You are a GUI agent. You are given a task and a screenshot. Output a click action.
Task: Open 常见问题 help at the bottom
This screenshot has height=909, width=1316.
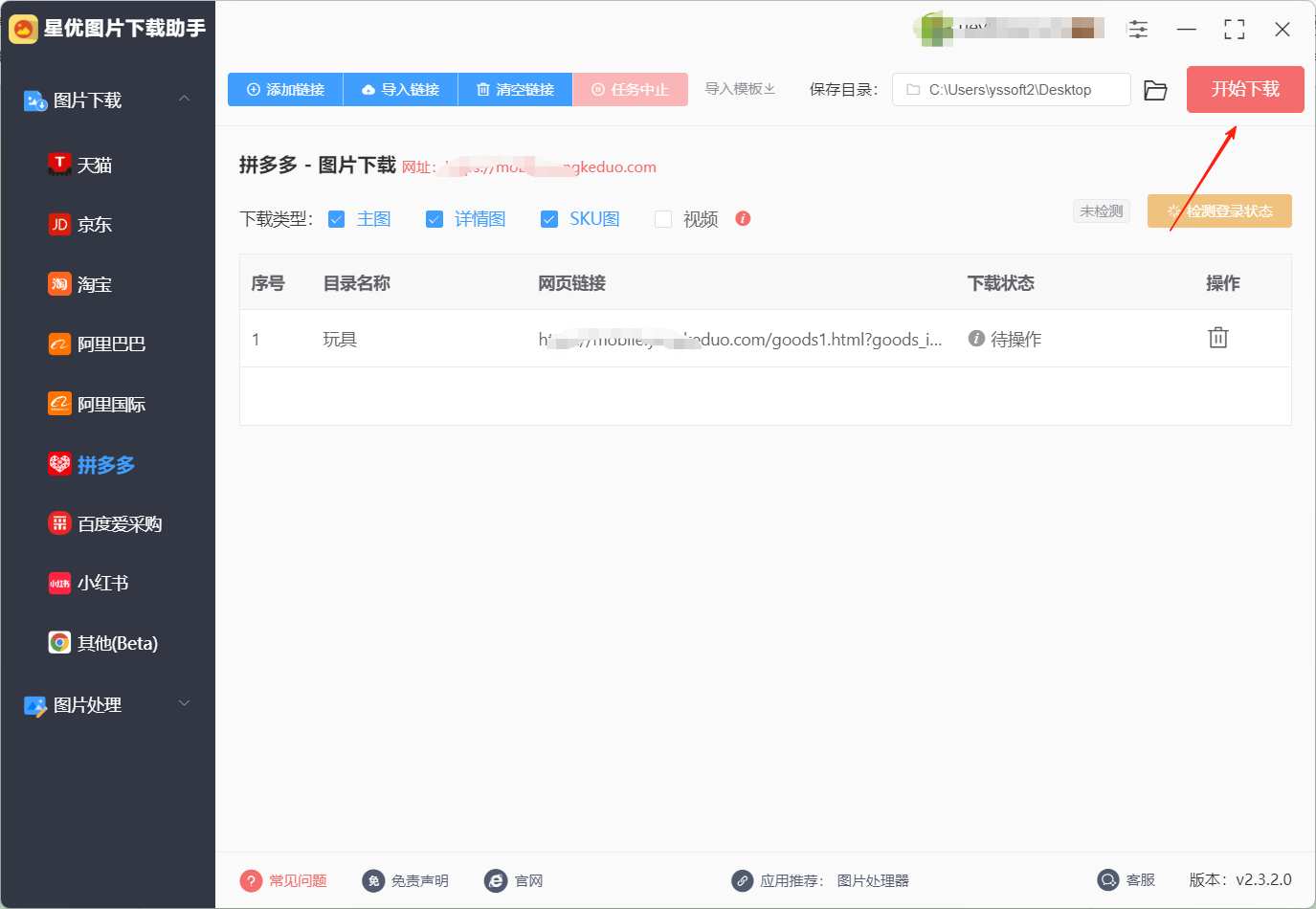(x=284, y=880)
